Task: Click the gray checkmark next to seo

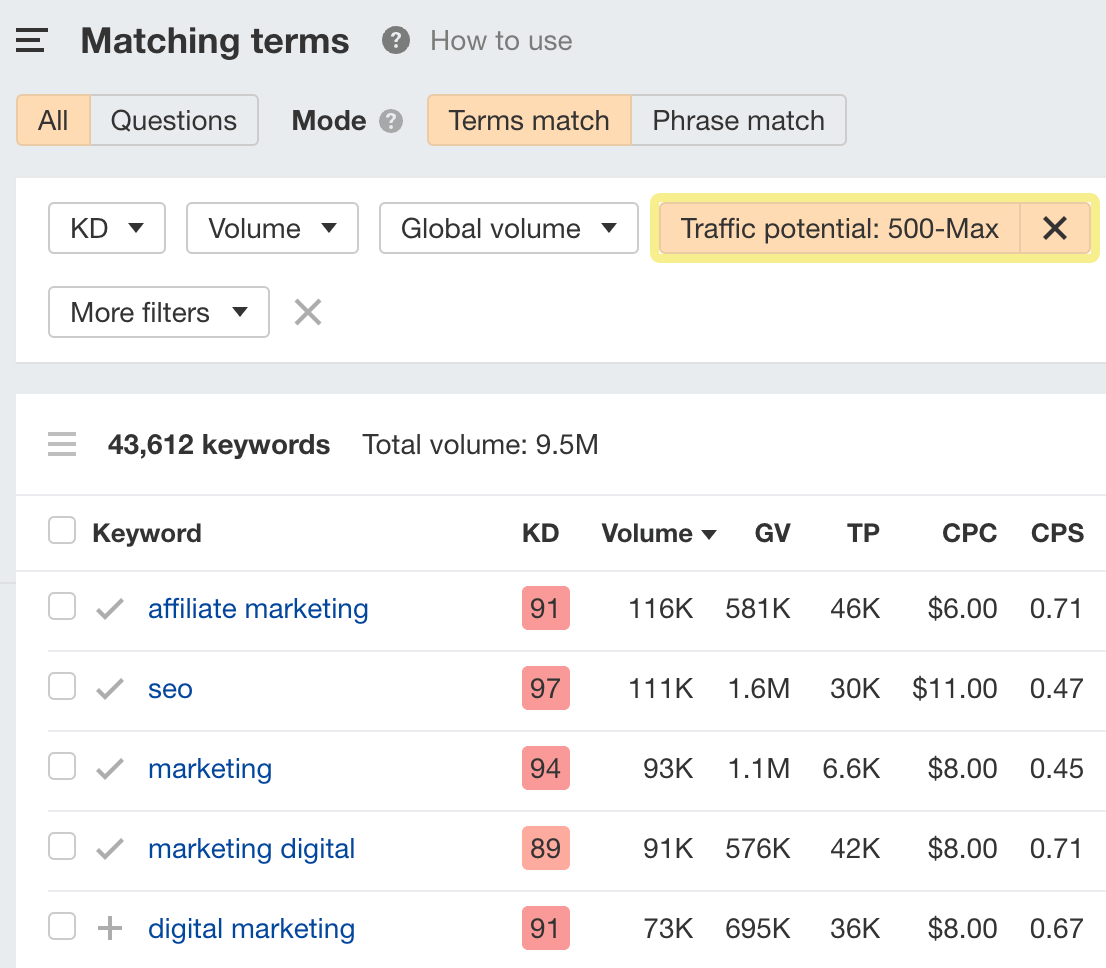Action: pyautogui.click(x=108, y=687)
